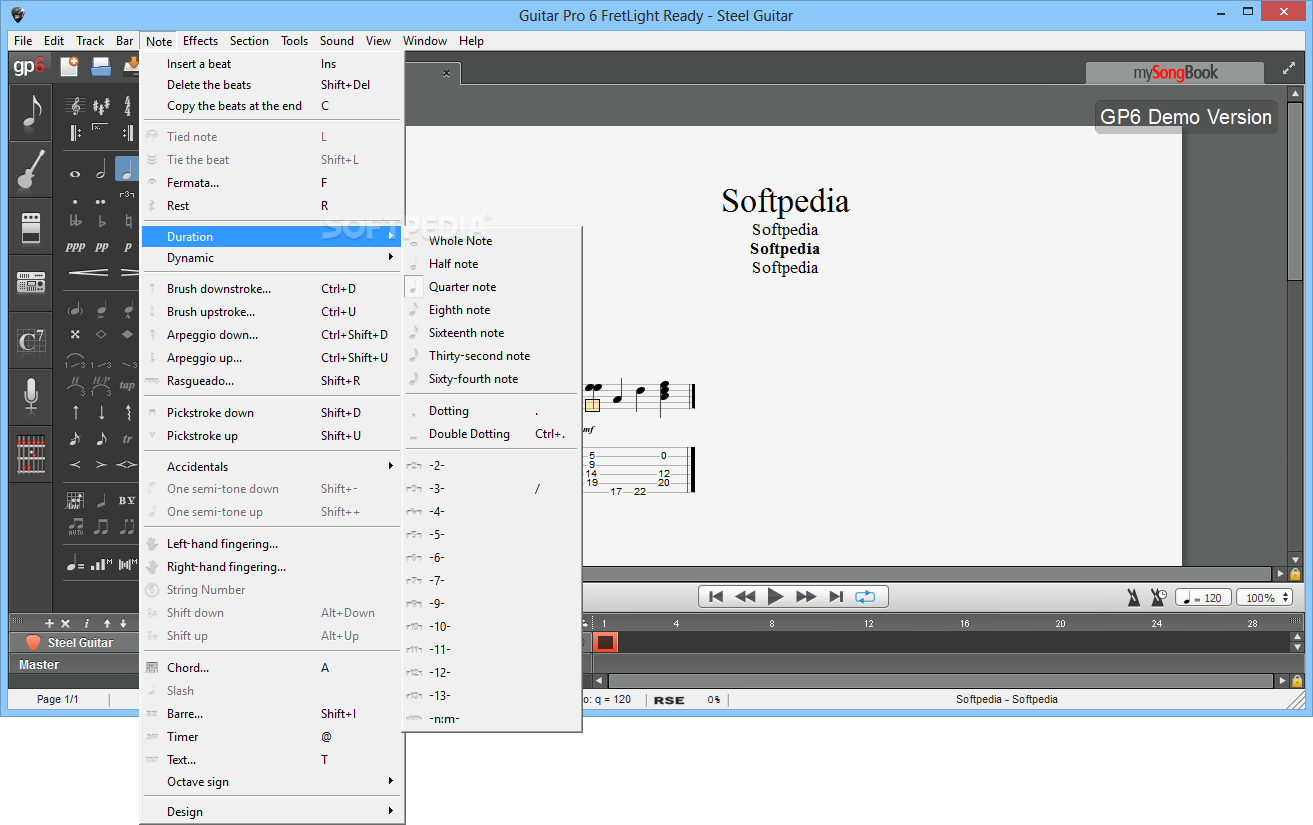1313x825 pixels.
Task: Open the note edition panel (eighth note icon)
Action: pyautogui.click(x=31, y=113)
